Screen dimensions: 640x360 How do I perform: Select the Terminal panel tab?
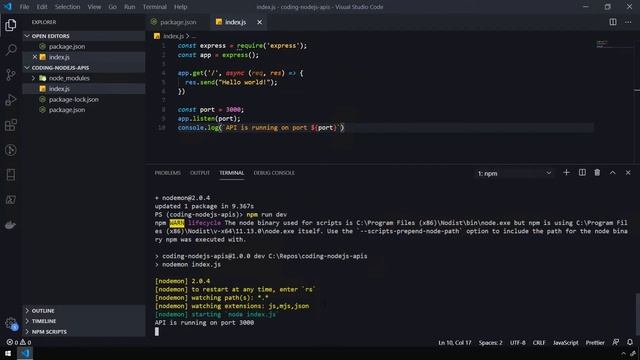pyautogui.click(x=231, y=173)
